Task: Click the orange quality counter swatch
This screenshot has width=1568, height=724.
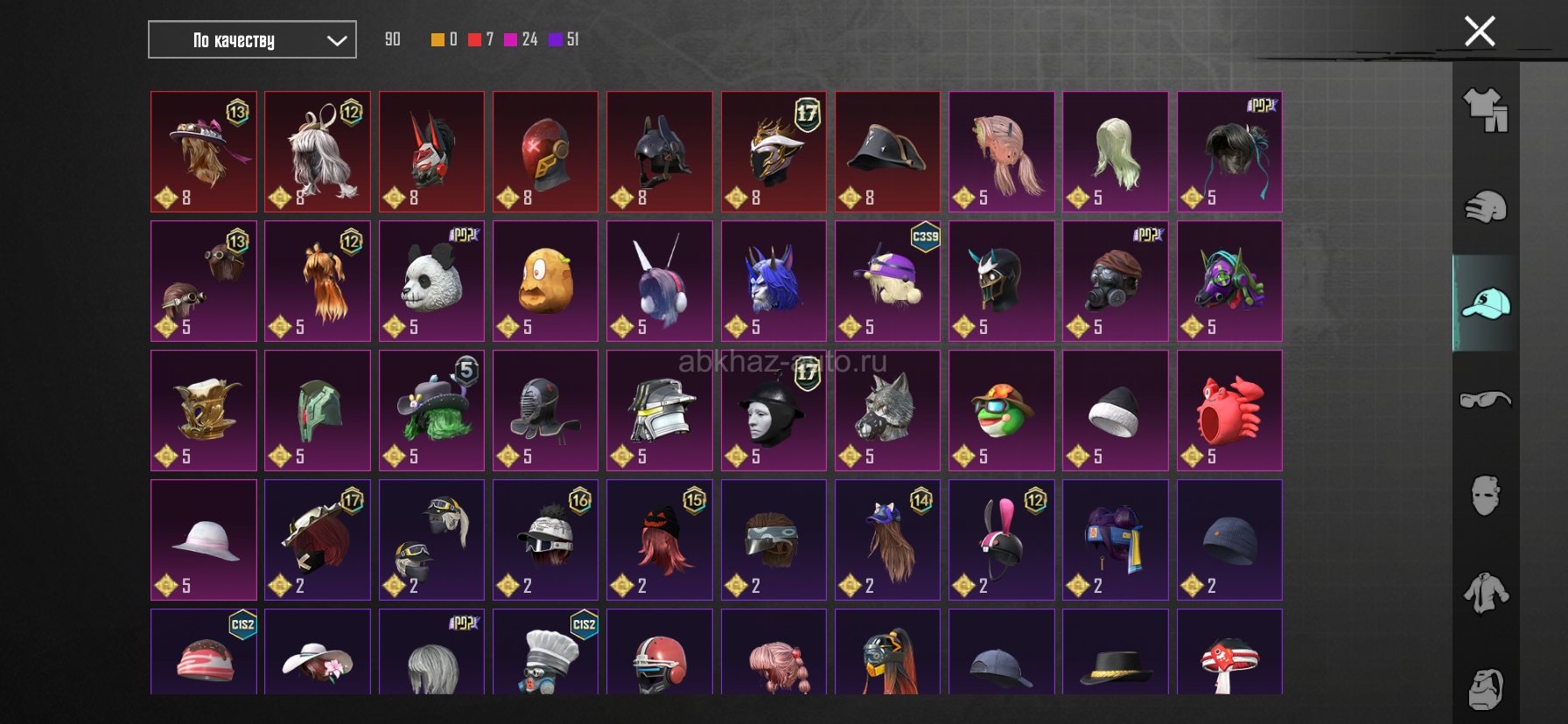Action: (437, 39)
